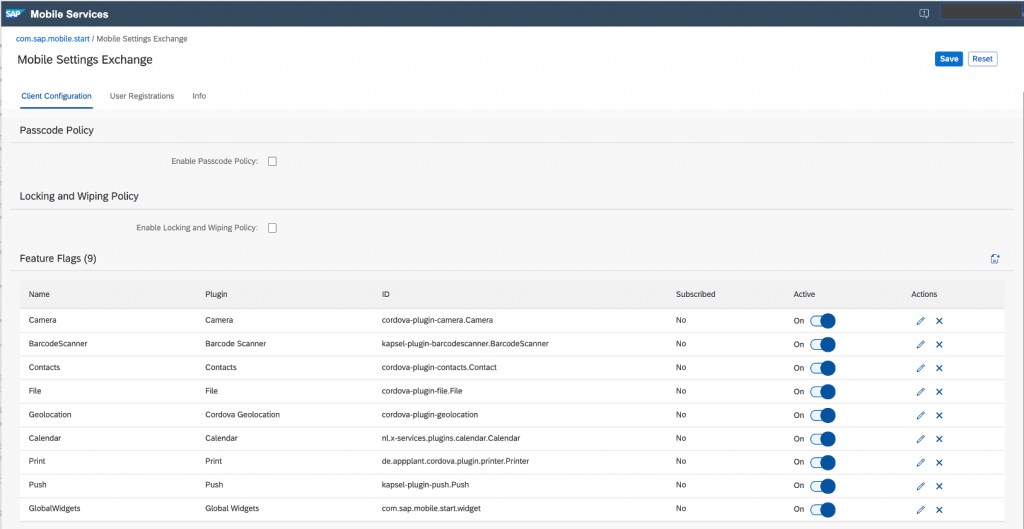Disable the Push active switch
Image resolution: width=1024 pixels, height=529 pixels.
pyautogui.click(x=823, y=486)
